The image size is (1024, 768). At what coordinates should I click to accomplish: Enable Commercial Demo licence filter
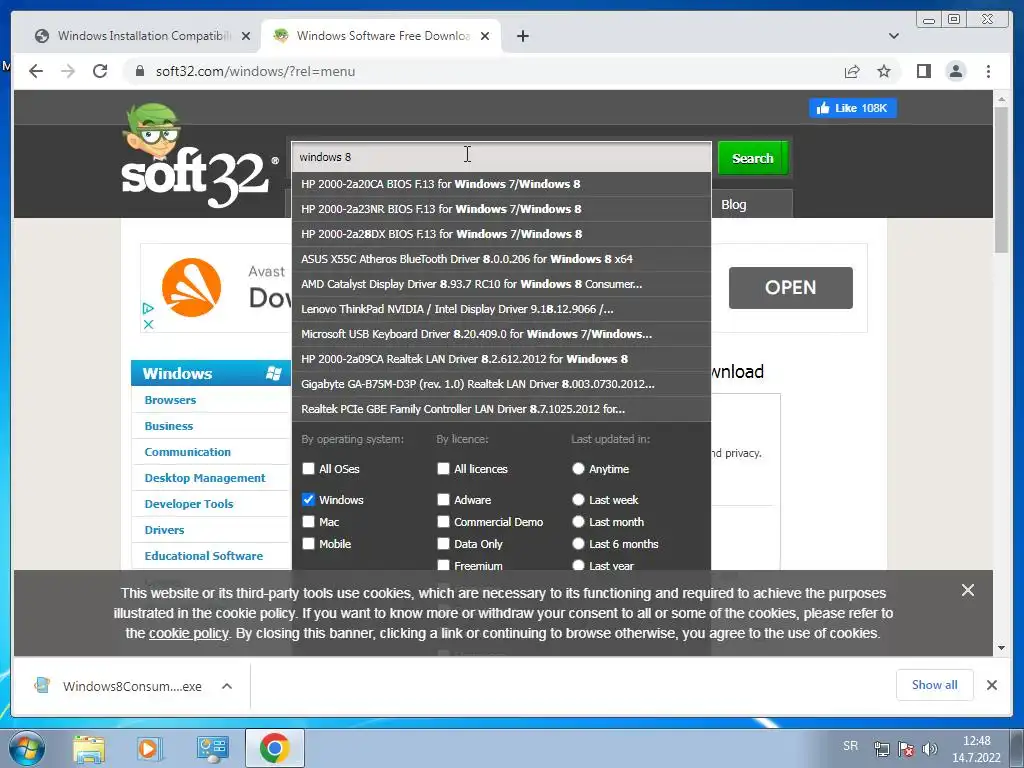click(443, 522)
